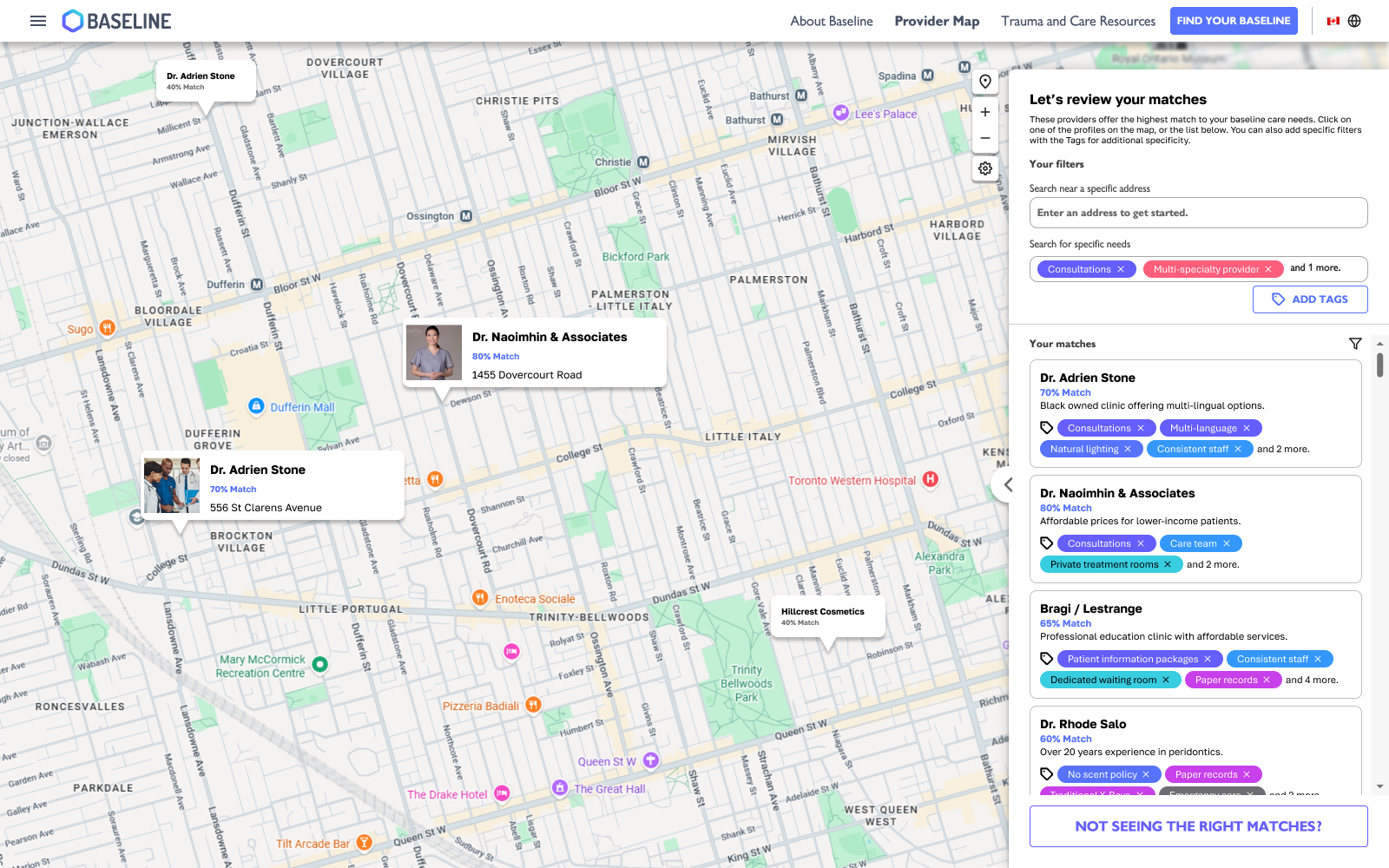Remove Dedicated waiting room tag
The width and height of the screenshot is (1389, 868).
[x=1166, y=680]
